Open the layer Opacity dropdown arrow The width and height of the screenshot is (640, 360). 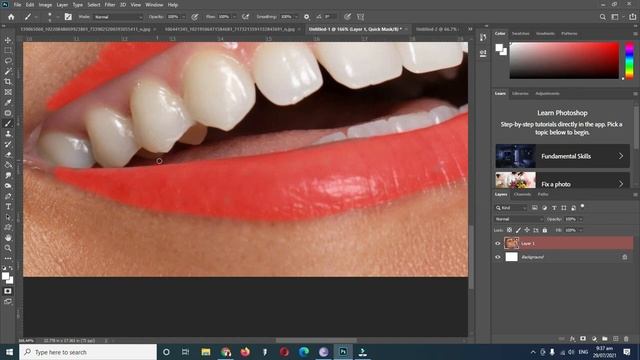tap(581, 219)
